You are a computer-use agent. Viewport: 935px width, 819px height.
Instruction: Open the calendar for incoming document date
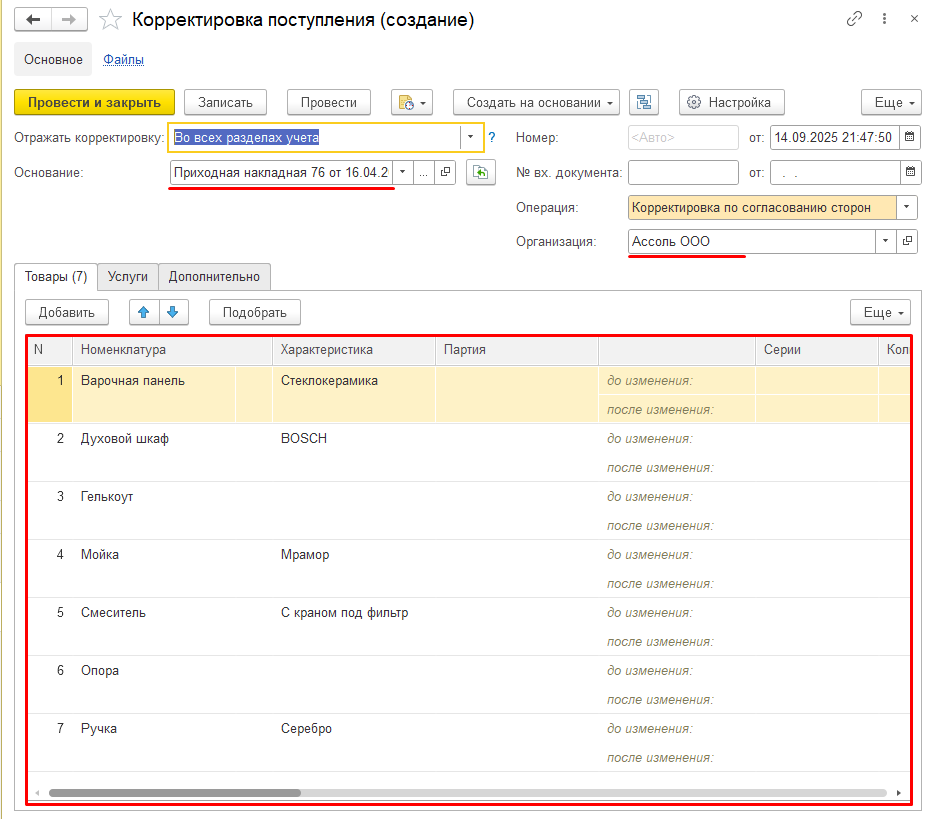910,172
